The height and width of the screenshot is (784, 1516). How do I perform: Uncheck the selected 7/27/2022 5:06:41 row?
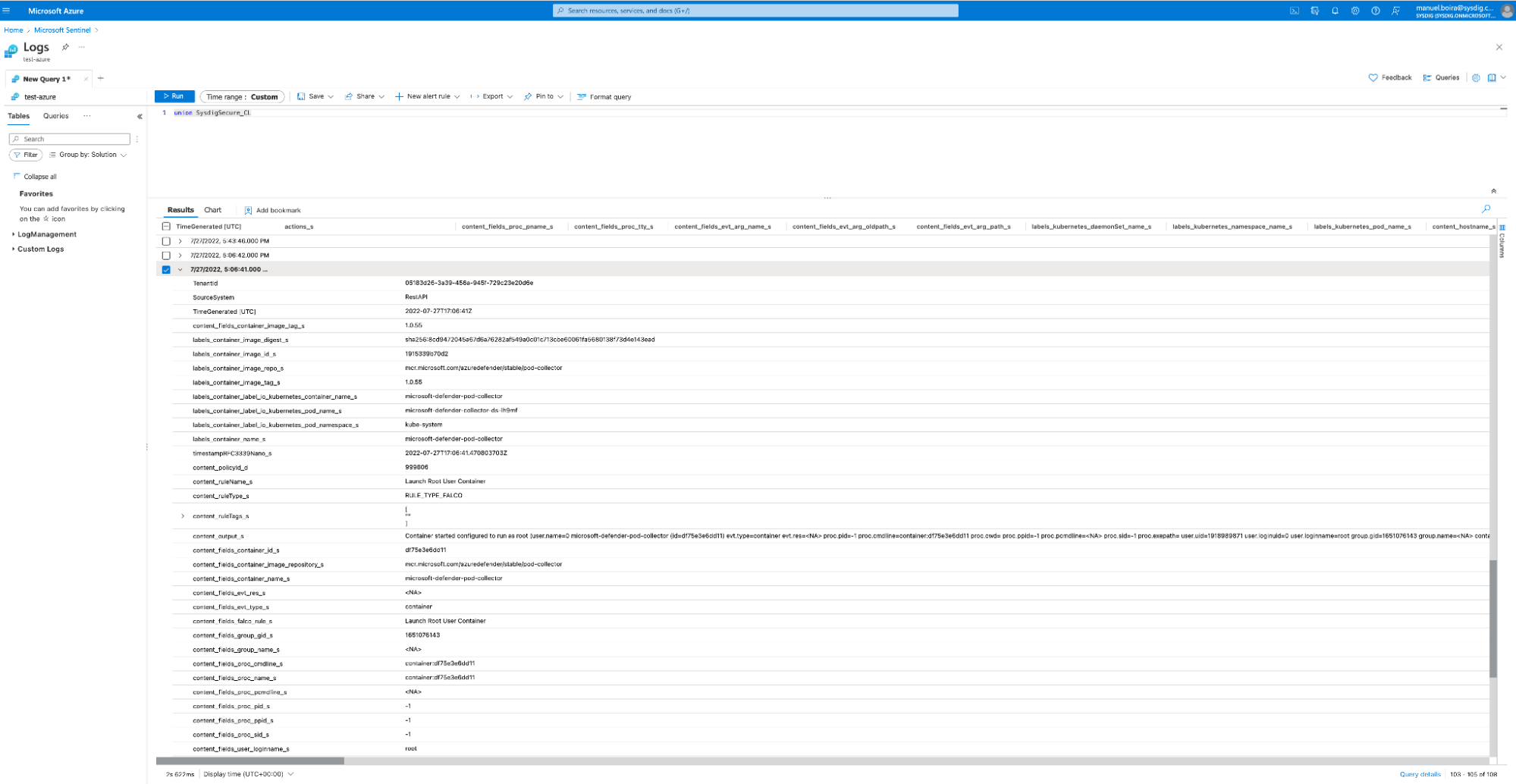click(x=165, y=269)
